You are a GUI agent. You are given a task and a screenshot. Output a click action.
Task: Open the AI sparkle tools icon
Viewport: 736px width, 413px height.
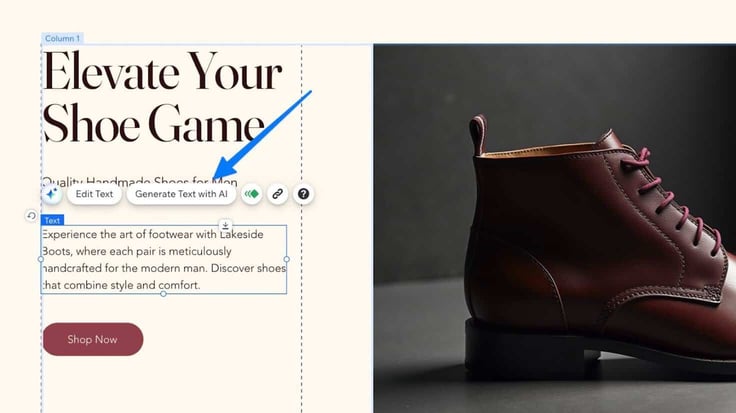(52, 194)
